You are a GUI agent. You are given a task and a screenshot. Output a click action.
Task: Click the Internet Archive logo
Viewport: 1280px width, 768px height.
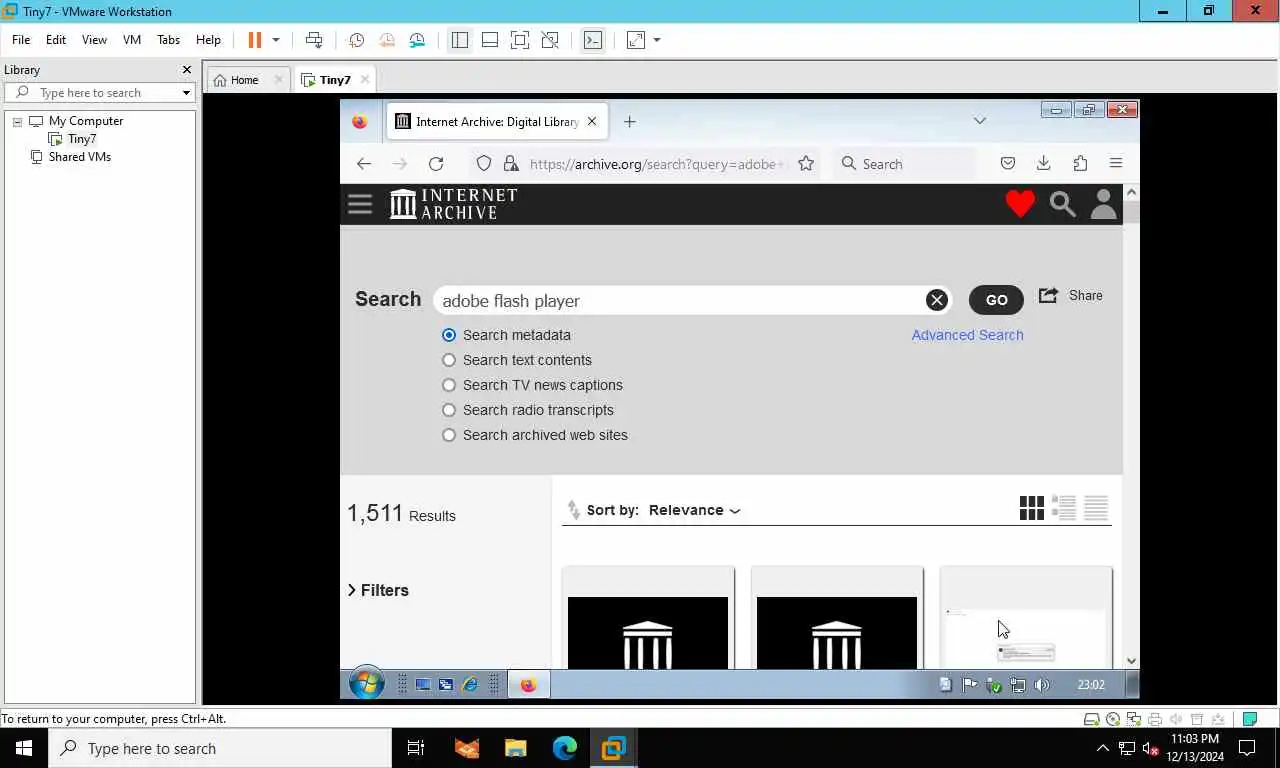pos(454,204)
